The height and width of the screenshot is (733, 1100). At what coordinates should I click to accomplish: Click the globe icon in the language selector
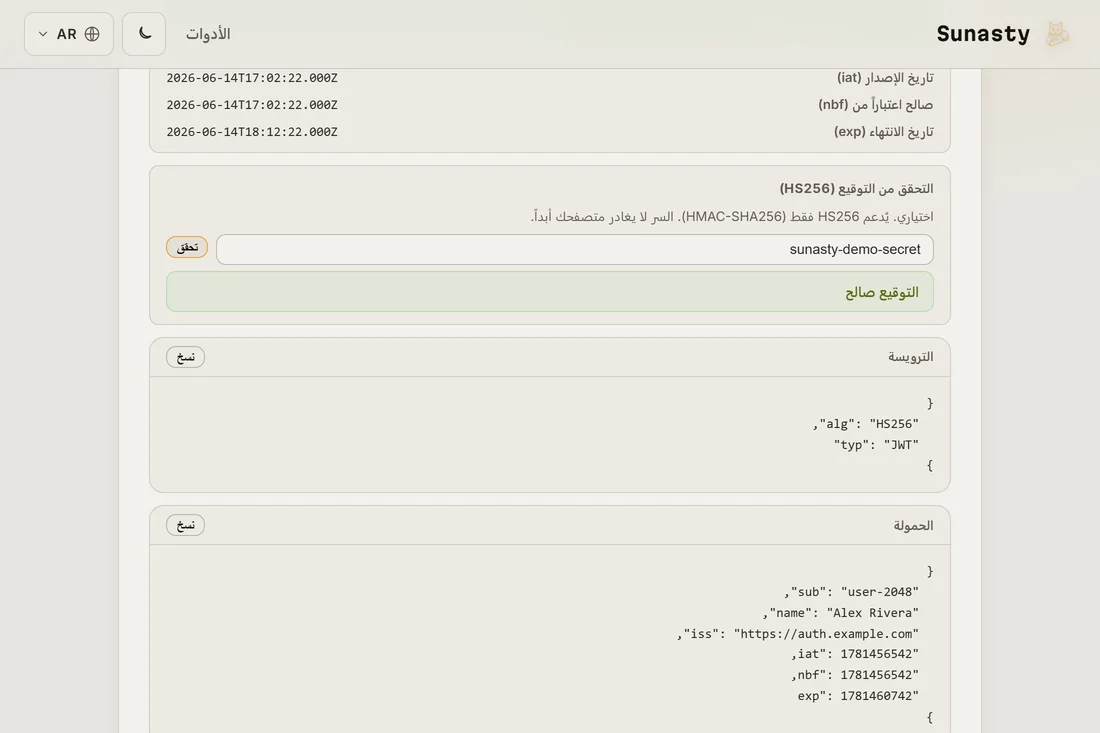click(92, 34)
